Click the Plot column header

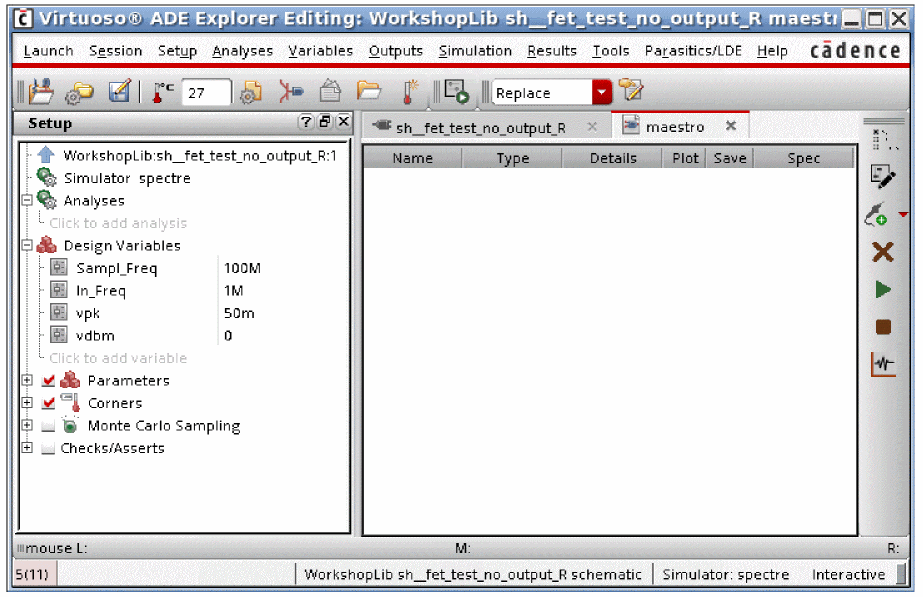(x=685, y=158)
